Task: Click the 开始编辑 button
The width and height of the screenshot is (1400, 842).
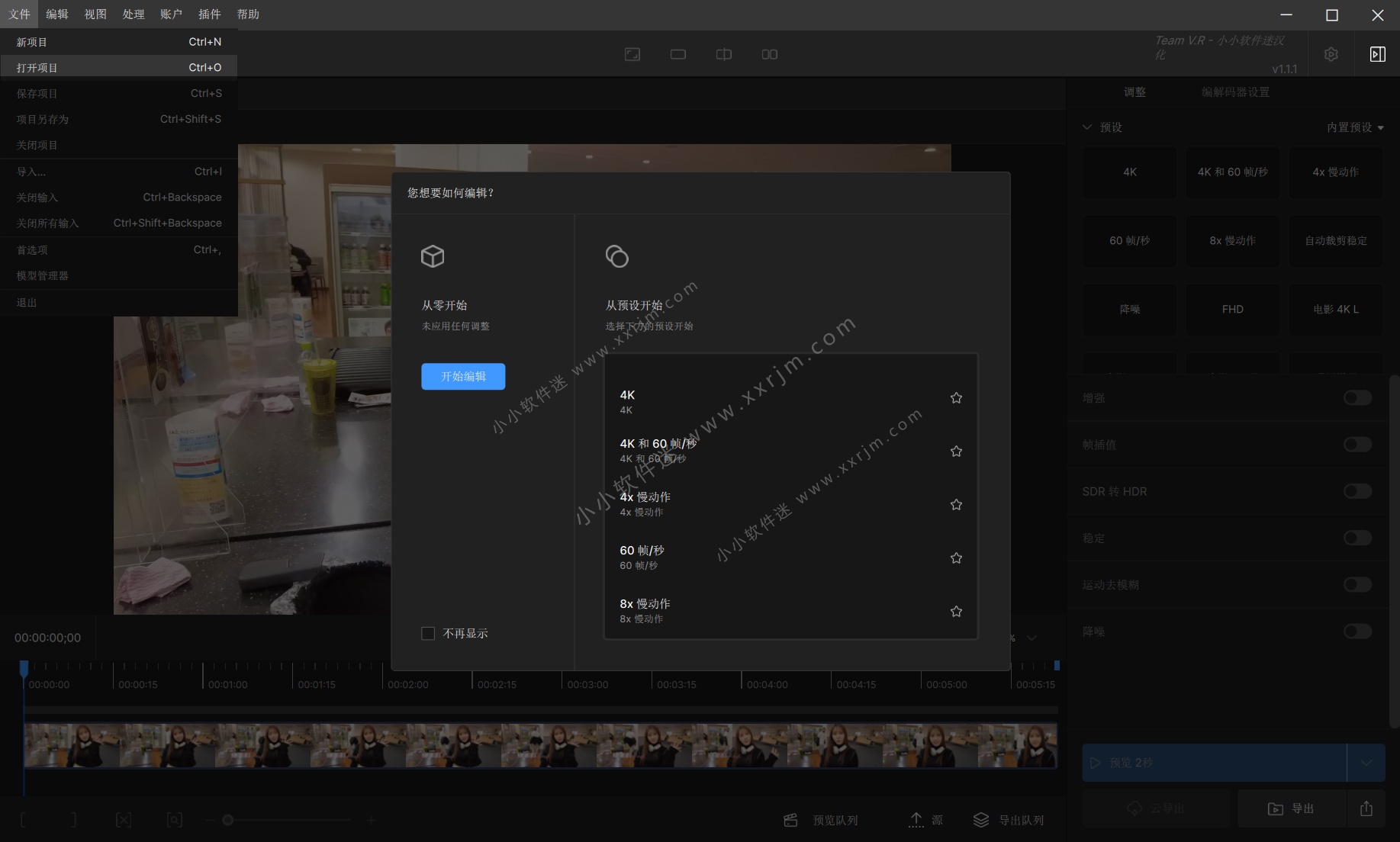Action: click(x=463, y=376)
